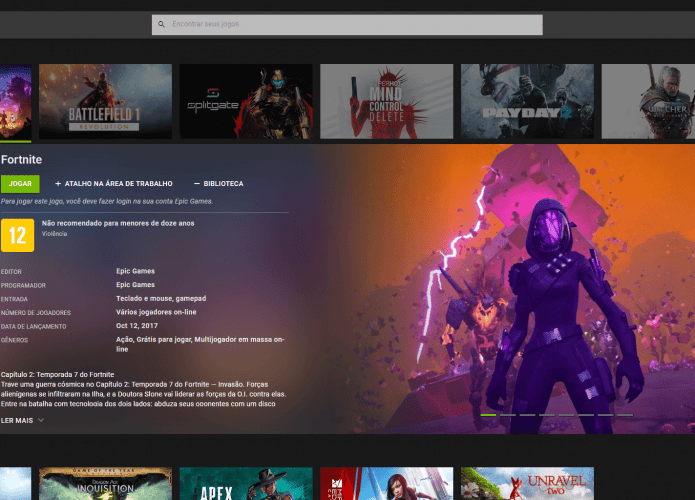
Task: Add shortcut via 'Atalho na área de trabalho'
Action: tap(114, 184)
